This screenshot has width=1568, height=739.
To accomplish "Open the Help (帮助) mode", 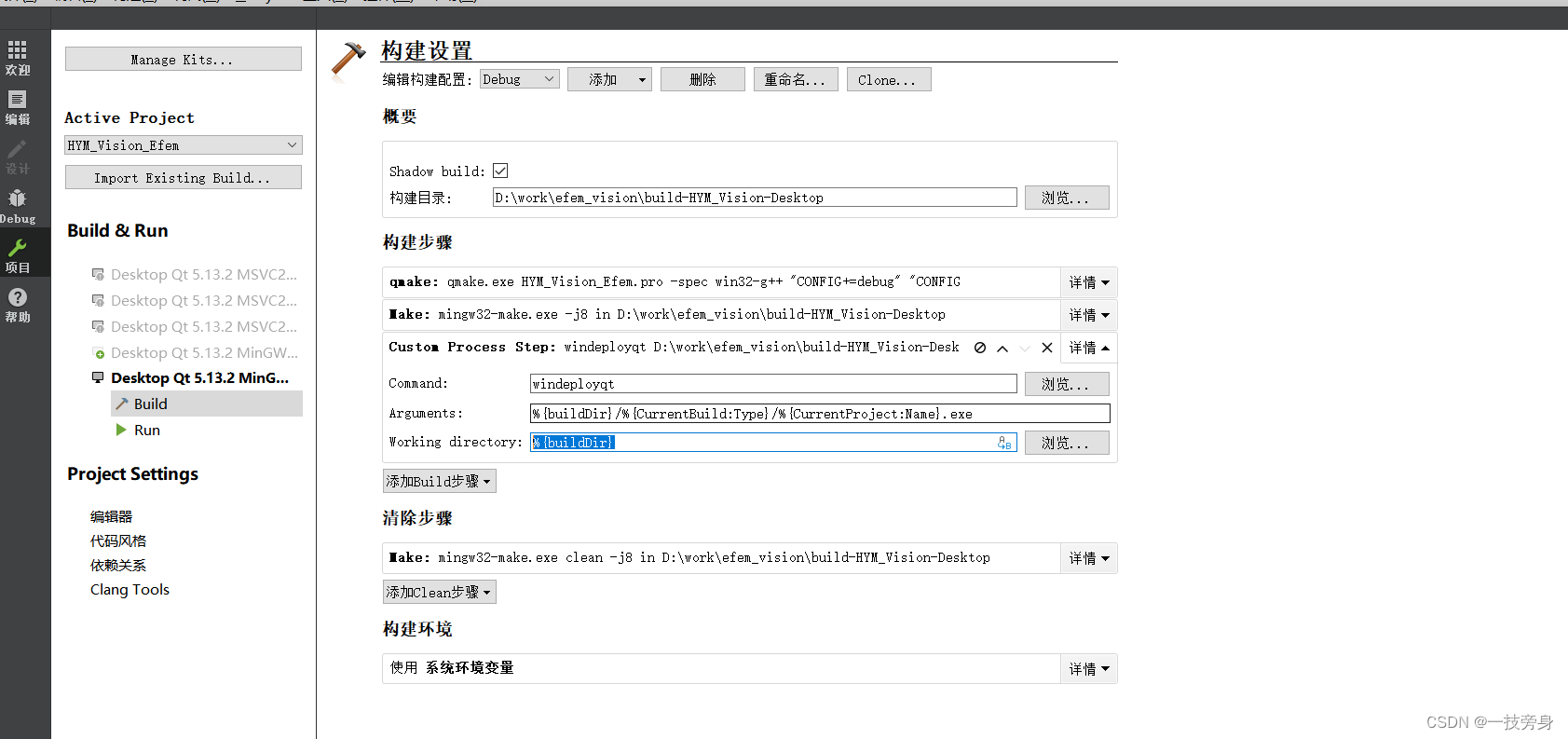I will coord(18,305).
